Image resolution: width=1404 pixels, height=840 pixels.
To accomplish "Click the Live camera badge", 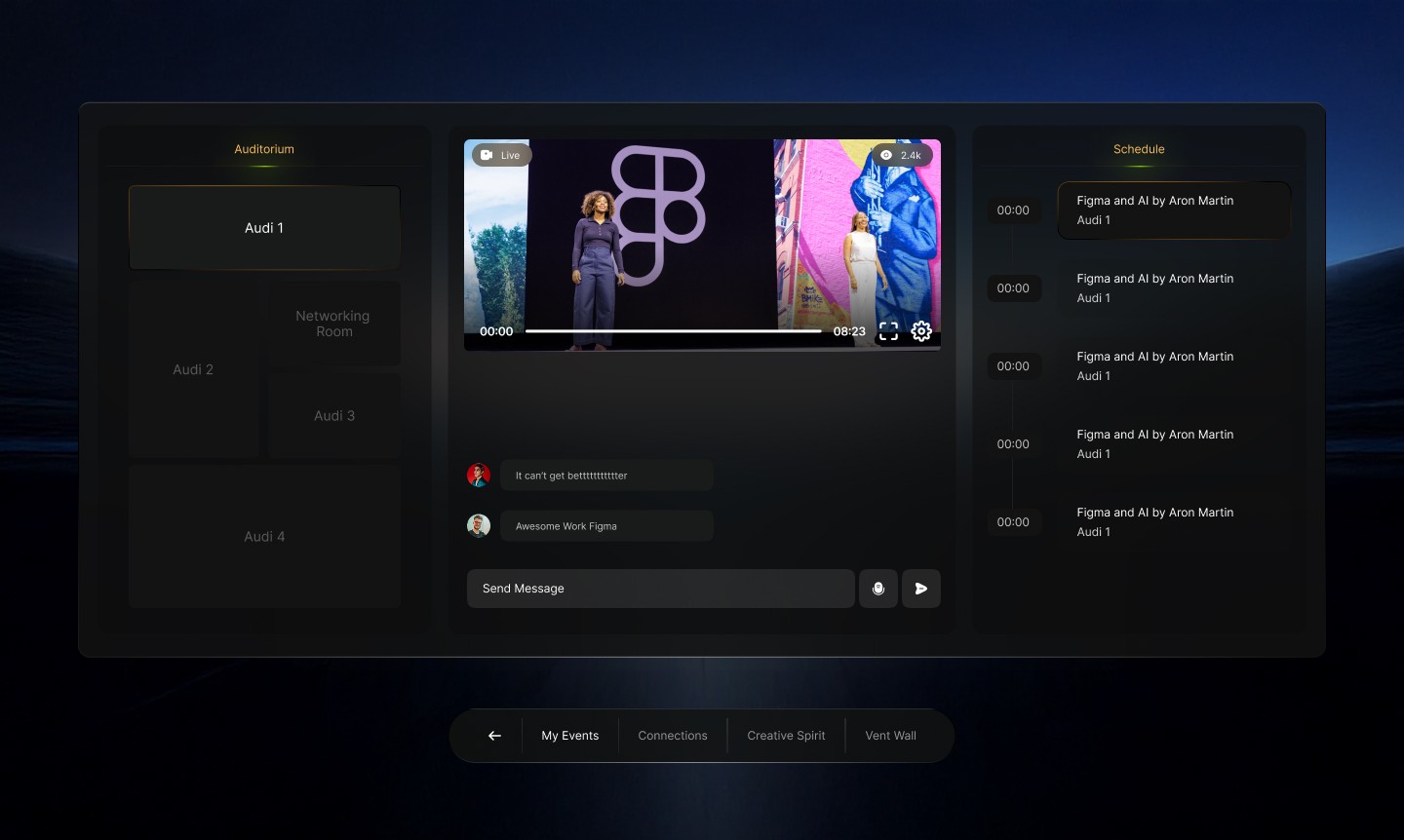I will tap(502, 155).
